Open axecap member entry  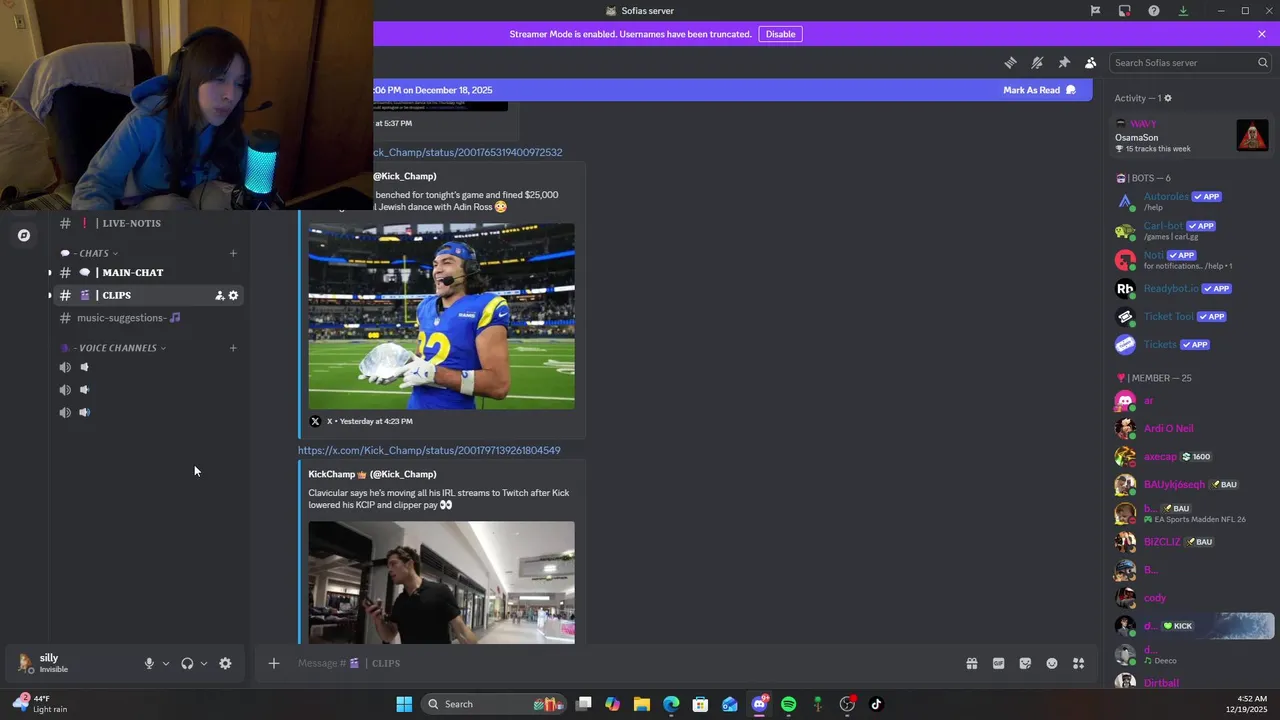point(1190,456)
